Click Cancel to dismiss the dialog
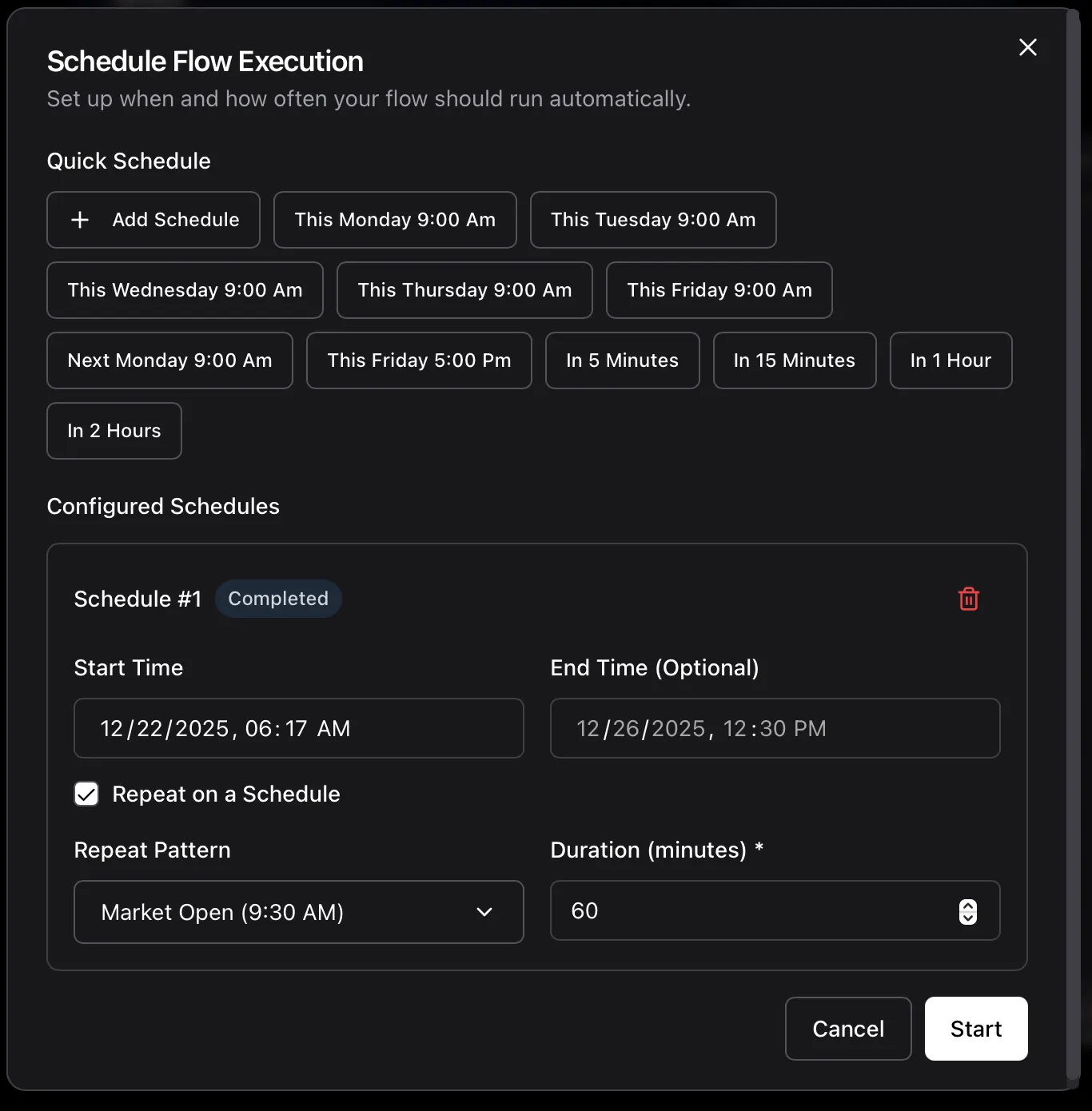The image size is (1092, 1111). (x=848, y=1029)
